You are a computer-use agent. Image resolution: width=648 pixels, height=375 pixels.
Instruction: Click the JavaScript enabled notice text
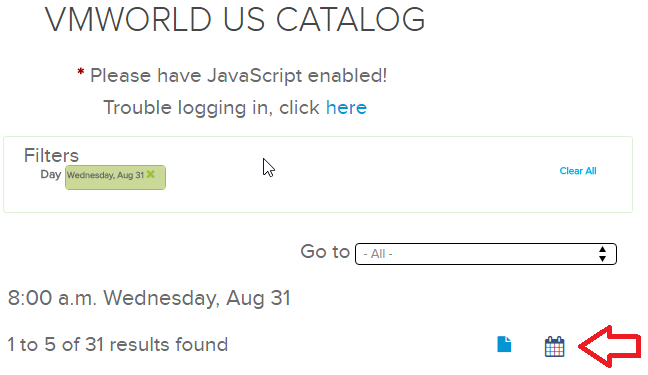pyautogui.click(x=238, y=76)
